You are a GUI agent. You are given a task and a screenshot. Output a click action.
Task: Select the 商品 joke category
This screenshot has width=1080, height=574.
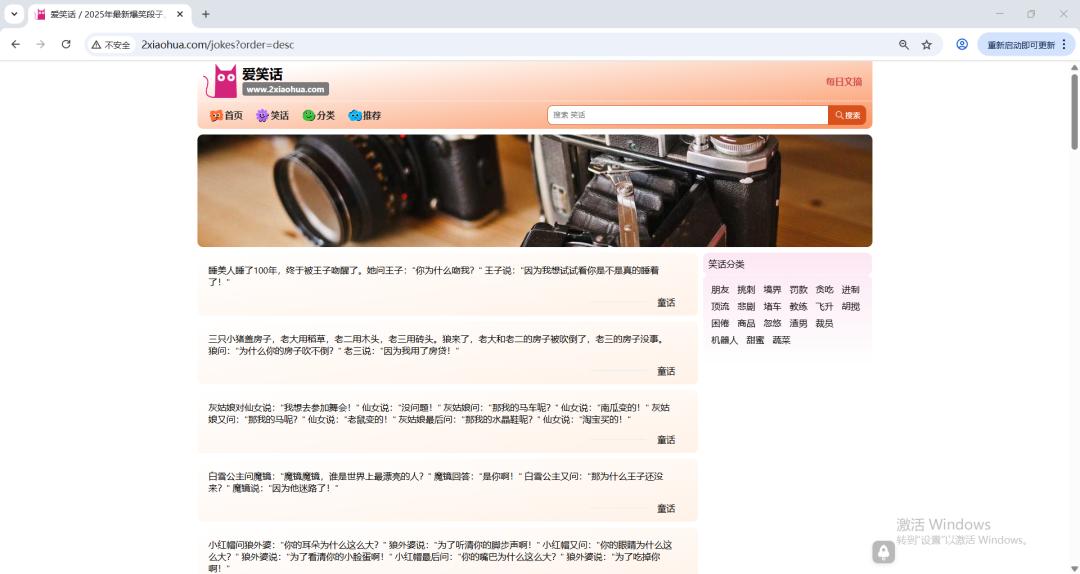click(746, 323)
